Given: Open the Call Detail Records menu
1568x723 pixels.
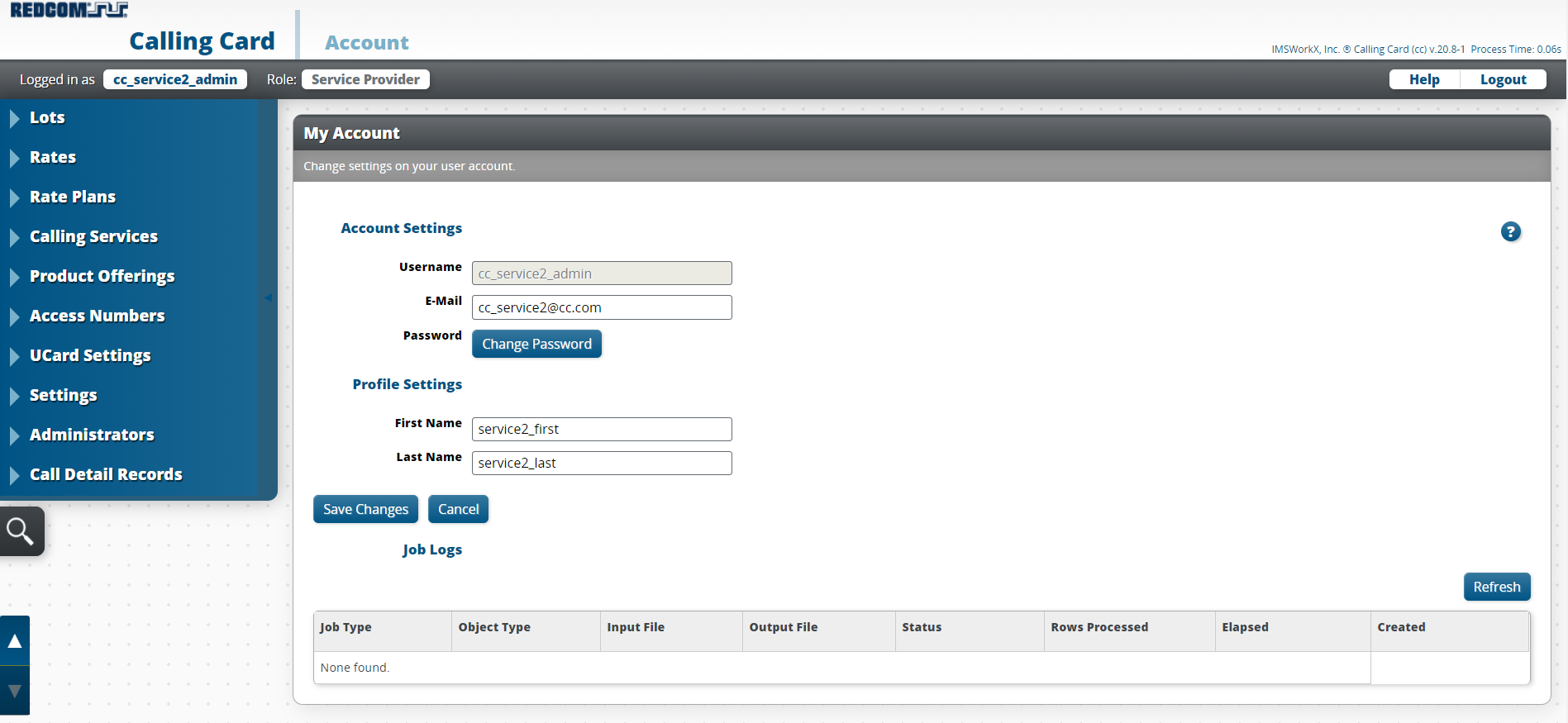Looking at the screenshot, I should 106,474.
